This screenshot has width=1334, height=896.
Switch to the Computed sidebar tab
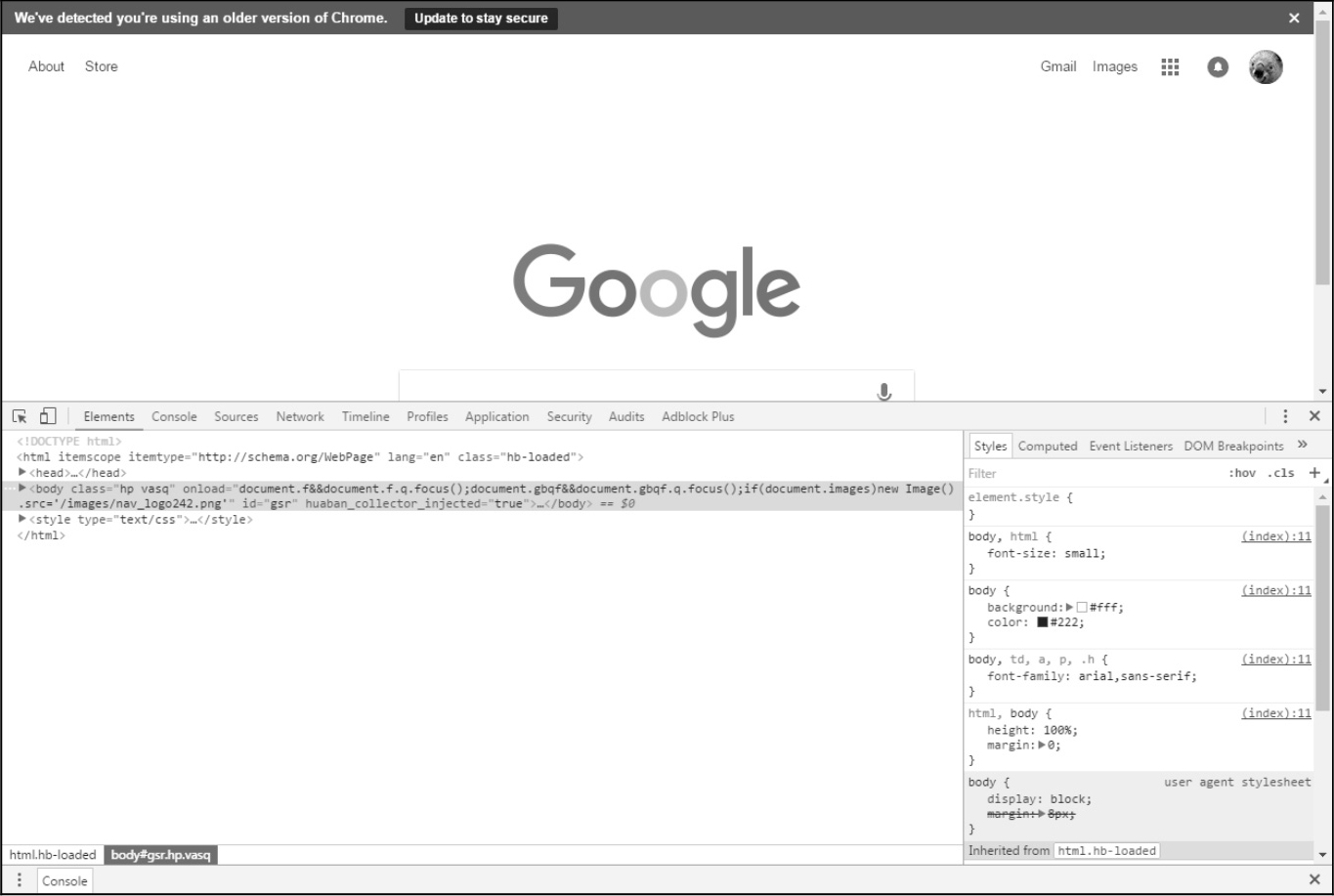(x=1048, y=446)
